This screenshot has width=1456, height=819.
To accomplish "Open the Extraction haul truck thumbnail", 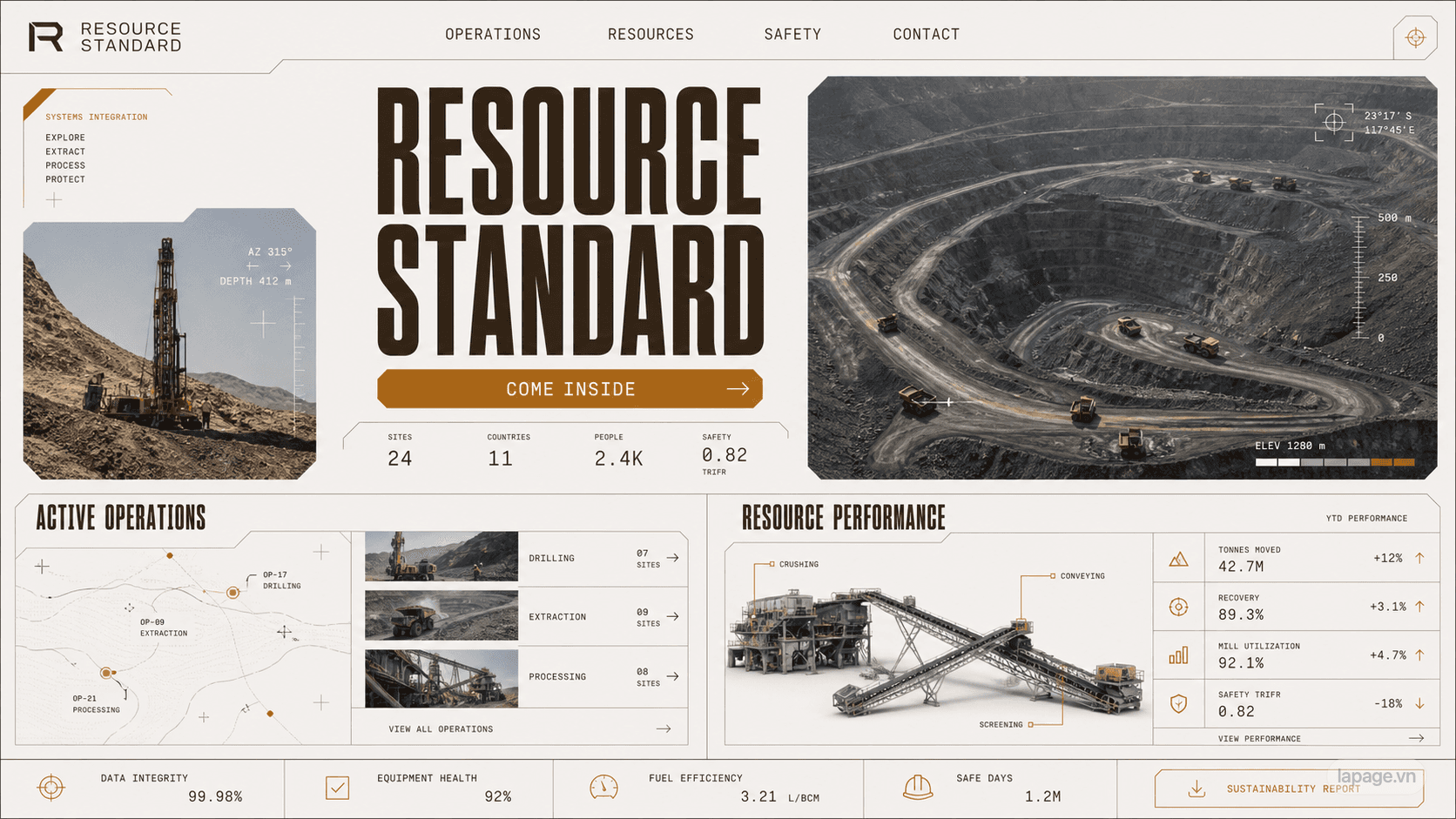I will coord(442,615).
